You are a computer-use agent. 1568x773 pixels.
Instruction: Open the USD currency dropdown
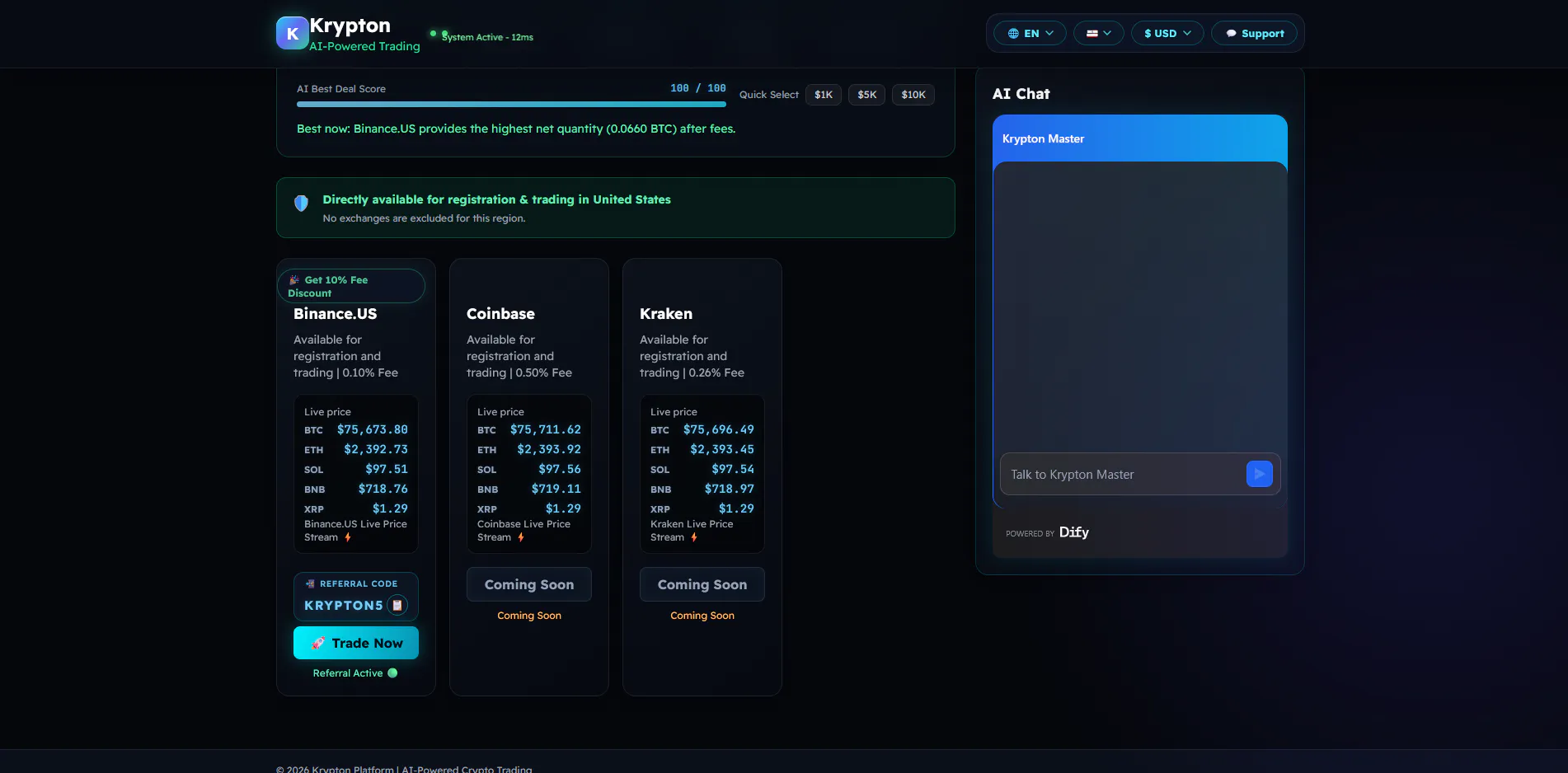click(x=1167, y=34)
